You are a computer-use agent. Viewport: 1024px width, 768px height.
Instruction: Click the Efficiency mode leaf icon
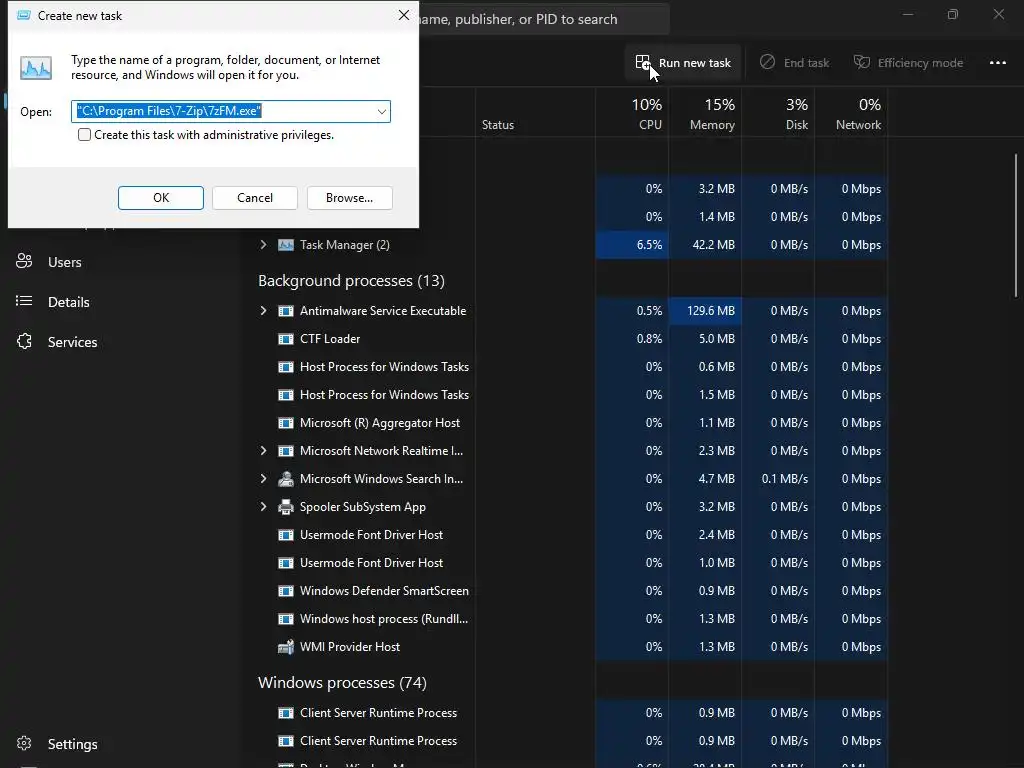point(862,62)
